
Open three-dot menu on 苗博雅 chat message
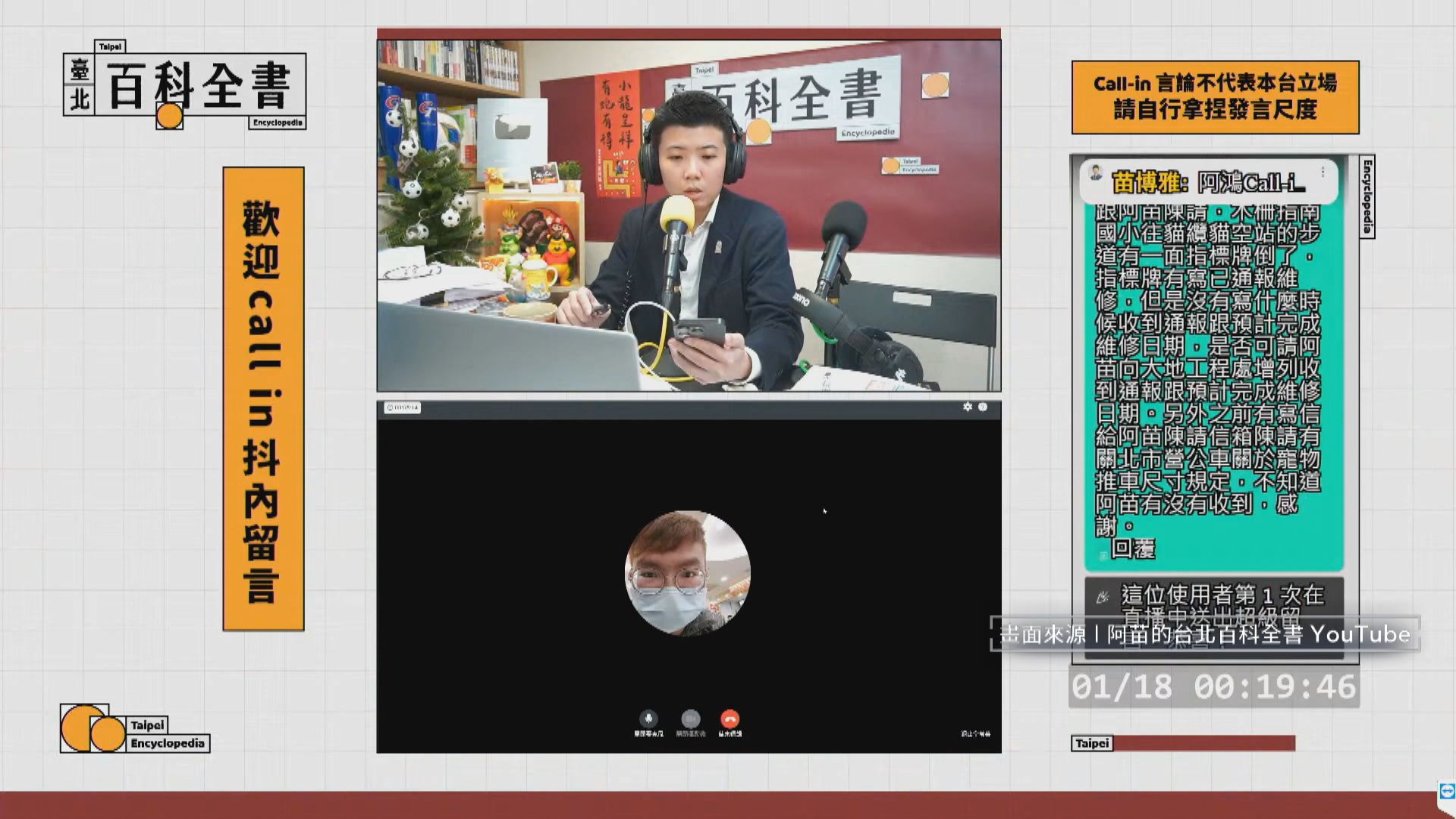click(x=1323, y=172)
